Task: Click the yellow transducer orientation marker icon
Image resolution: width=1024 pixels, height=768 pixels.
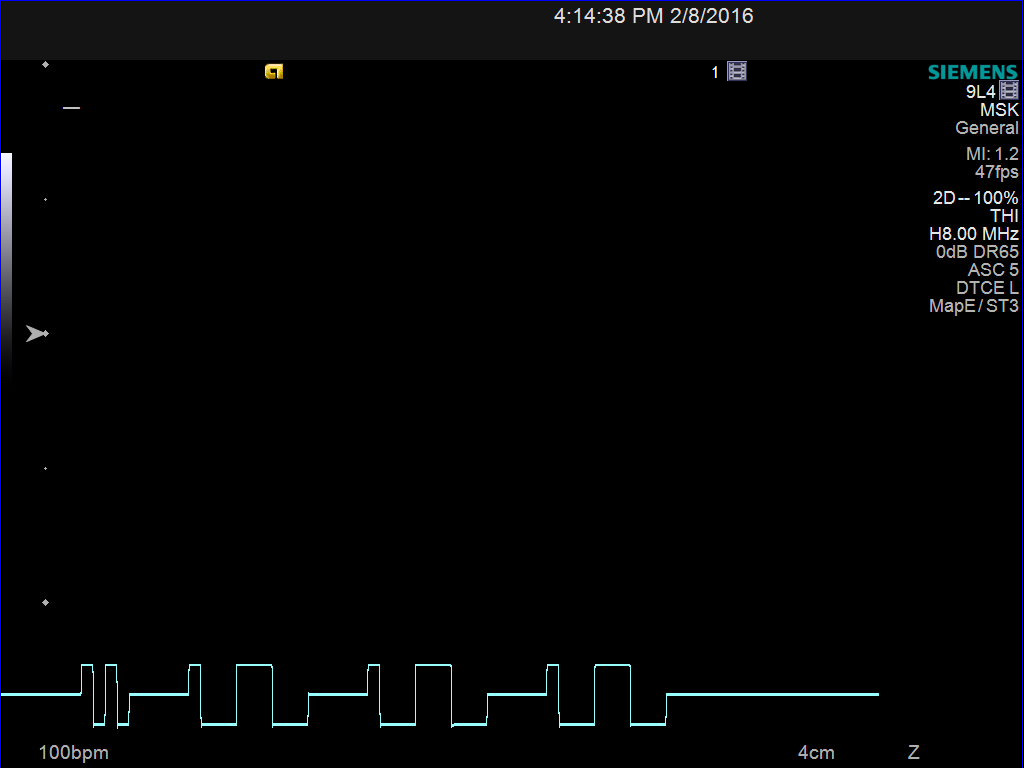Action: (274, 71)
